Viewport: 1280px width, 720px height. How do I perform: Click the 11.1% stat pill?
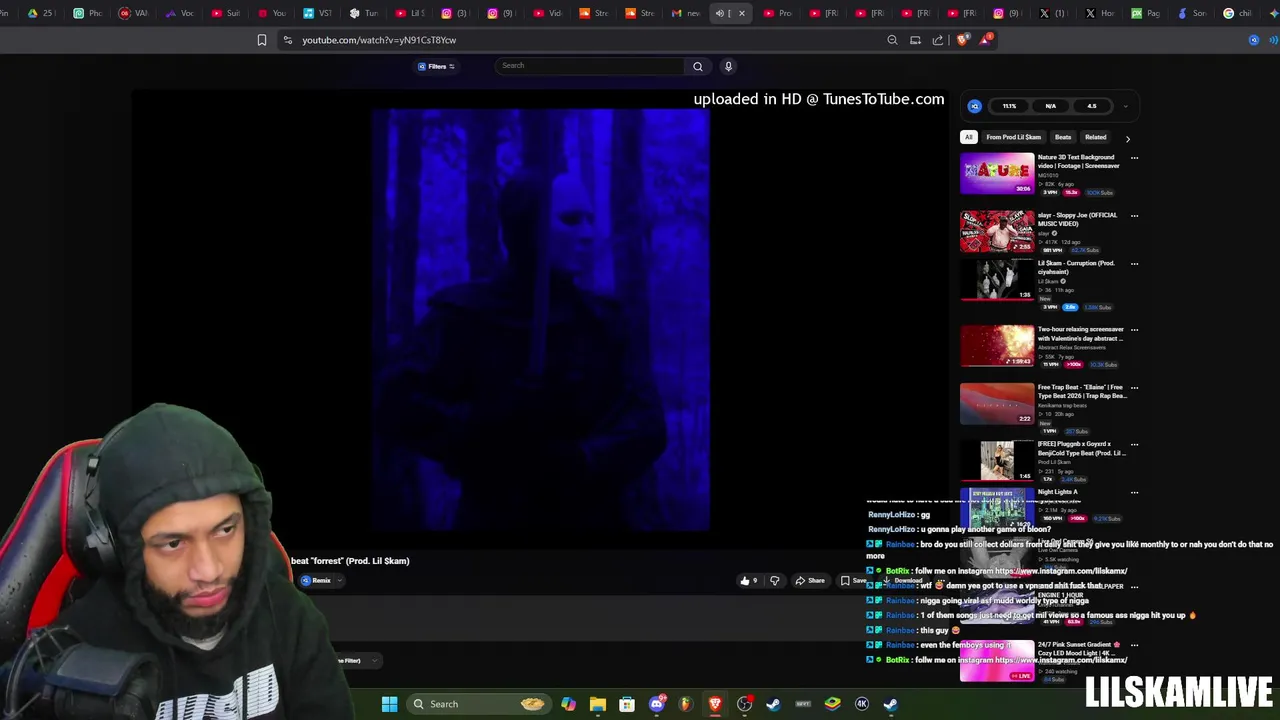pyautogui.click(x=1009, y=106)
